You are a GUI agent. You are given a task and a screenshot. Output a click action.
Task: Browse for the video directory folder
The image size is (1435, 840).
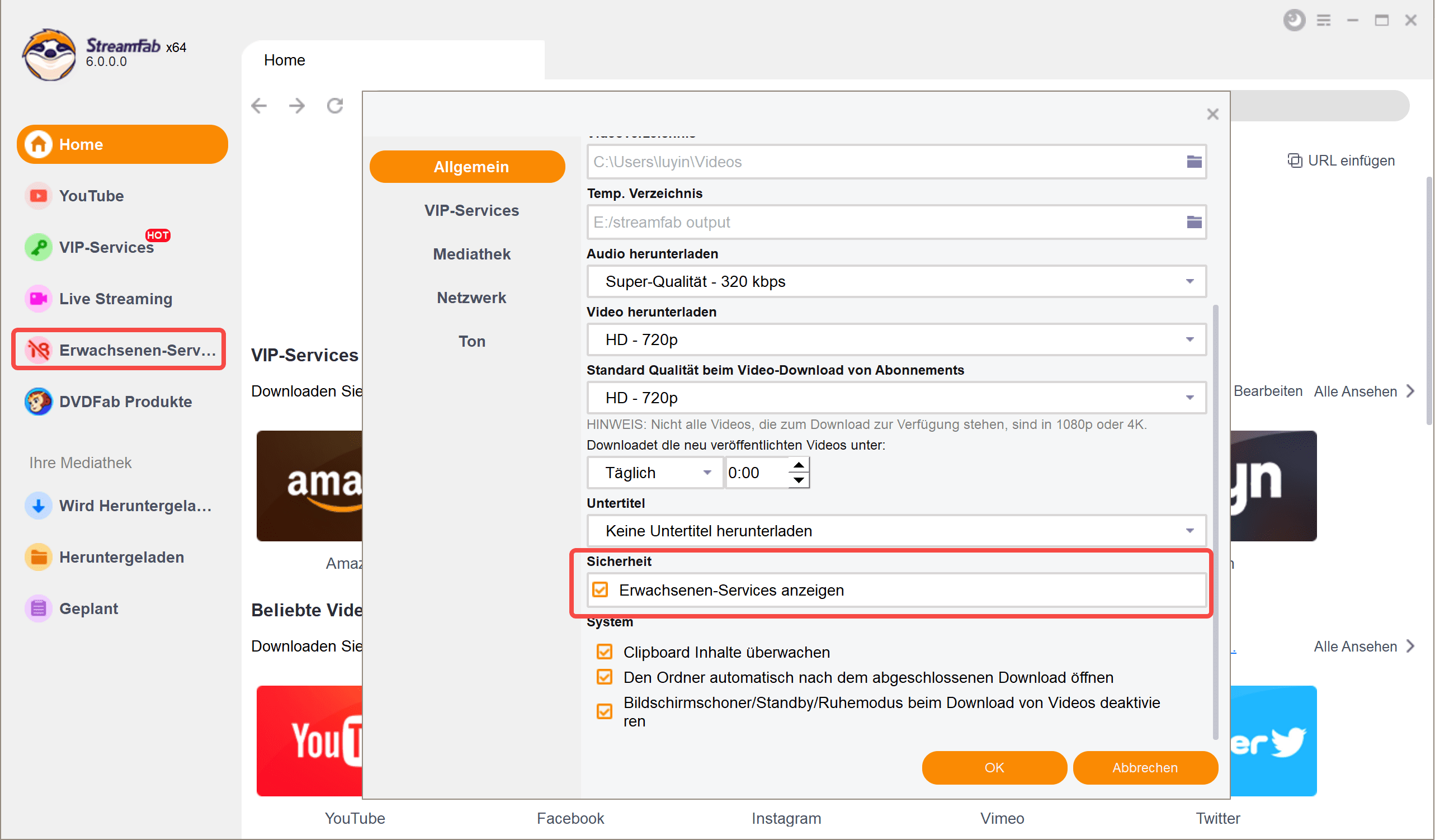click(1194, 162)
